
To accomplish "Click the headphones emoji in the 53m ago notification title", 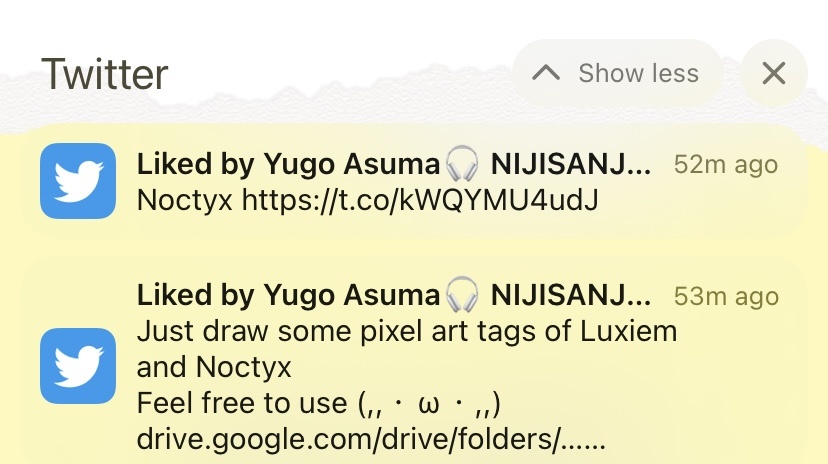I will pyautogui.click(x=462, y=295).
